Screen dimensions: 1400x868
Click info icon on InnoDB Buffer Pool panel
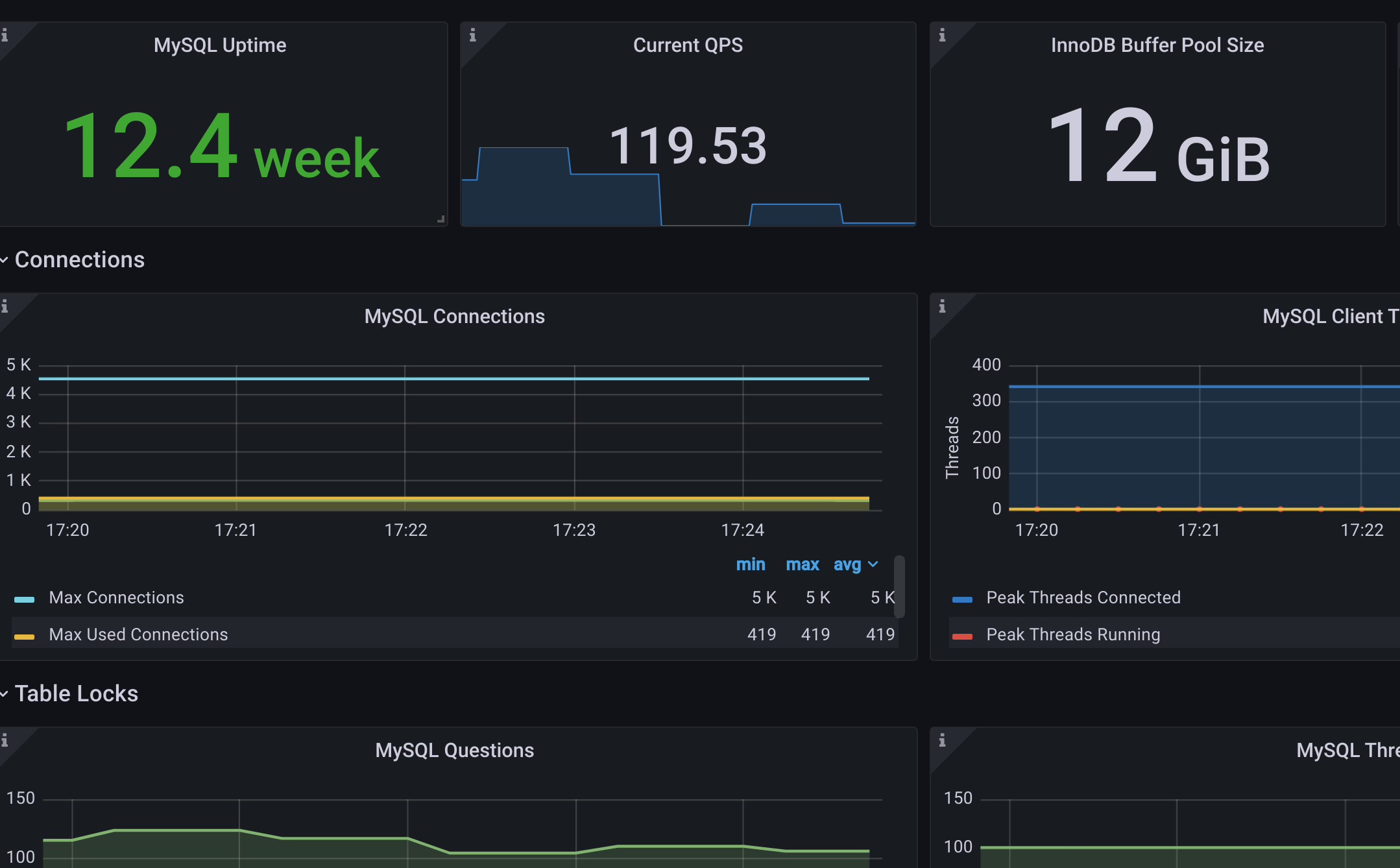click(942, 35)
